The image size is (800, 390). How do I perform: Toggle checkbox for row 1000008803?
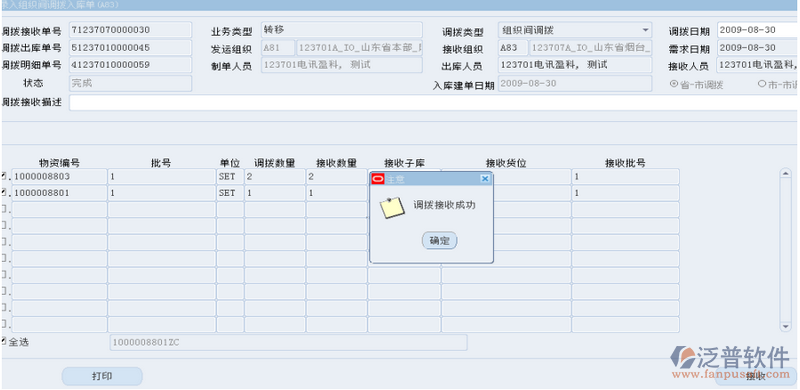(4, 176)
